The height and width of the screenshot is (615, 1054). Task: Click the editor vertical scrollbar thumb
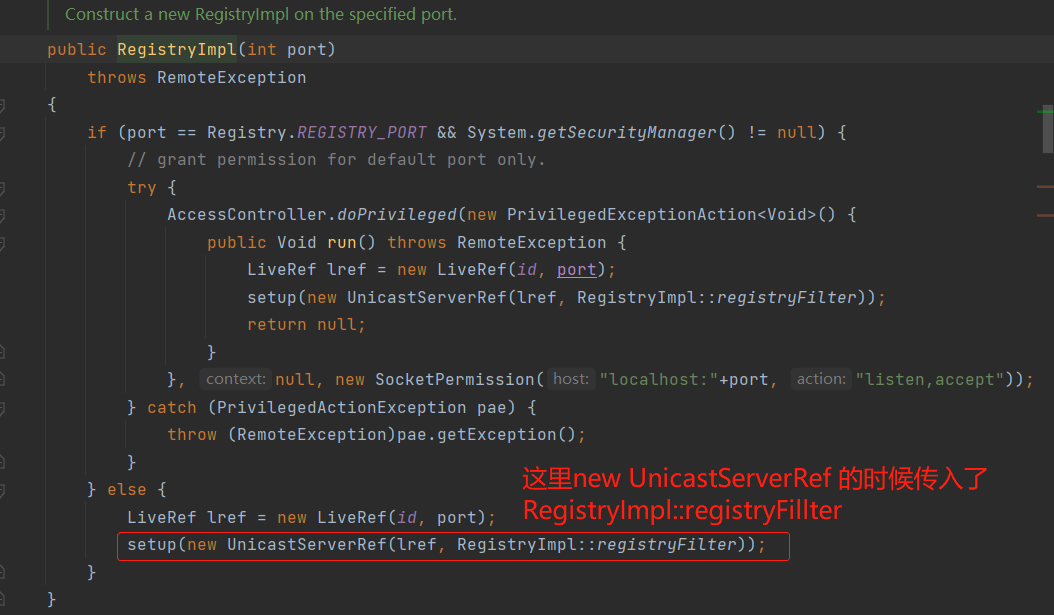coord(1048,130)
